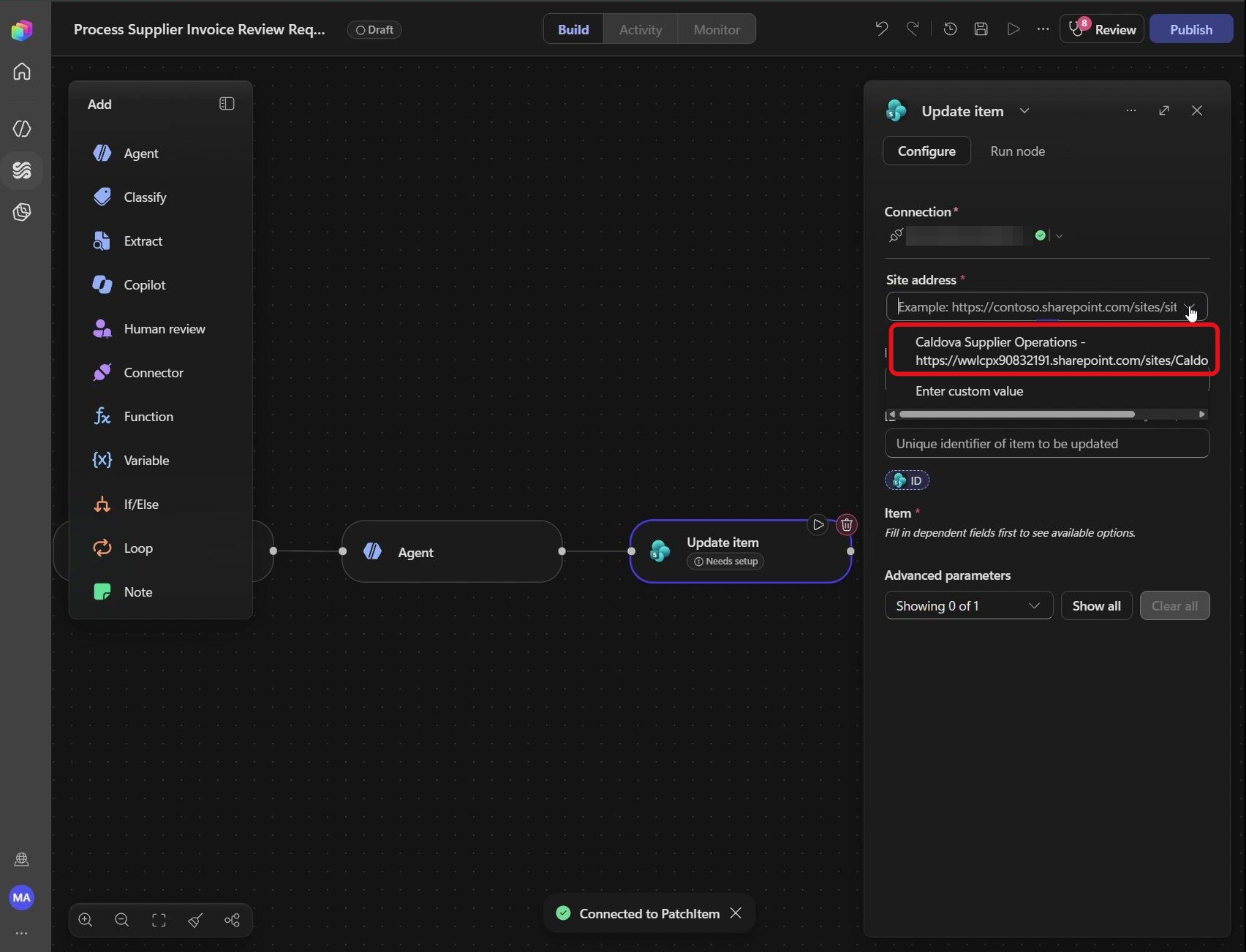Click the app logo at top left
This screenshot has height=952, width=1246.
click(22, 30)
